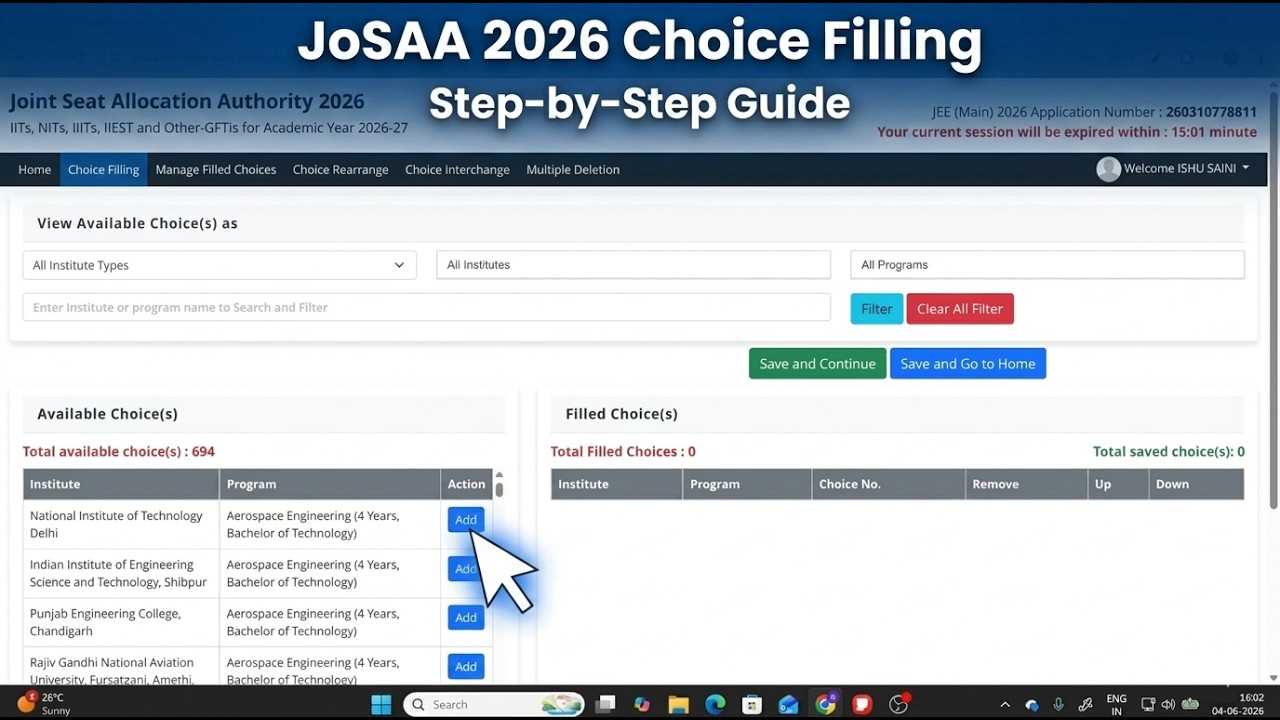
Task: Open the Windows Start menu
Action: tap(381, 704)
